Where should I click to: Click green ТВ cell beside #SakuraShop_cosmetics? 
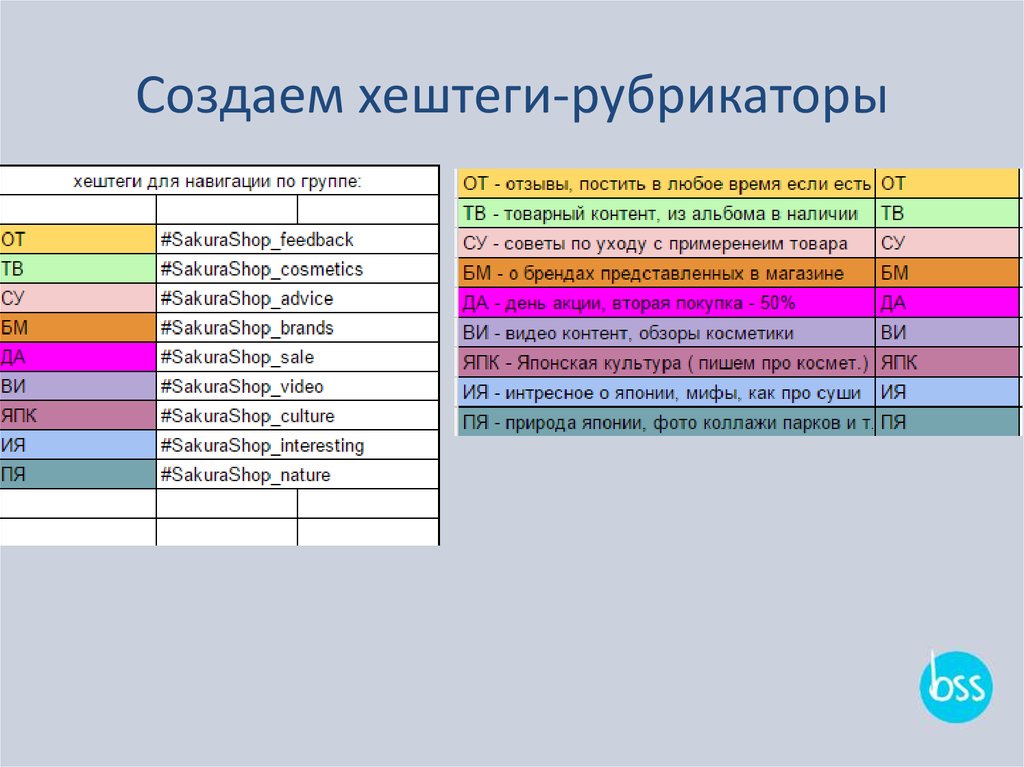pos(78,269)
